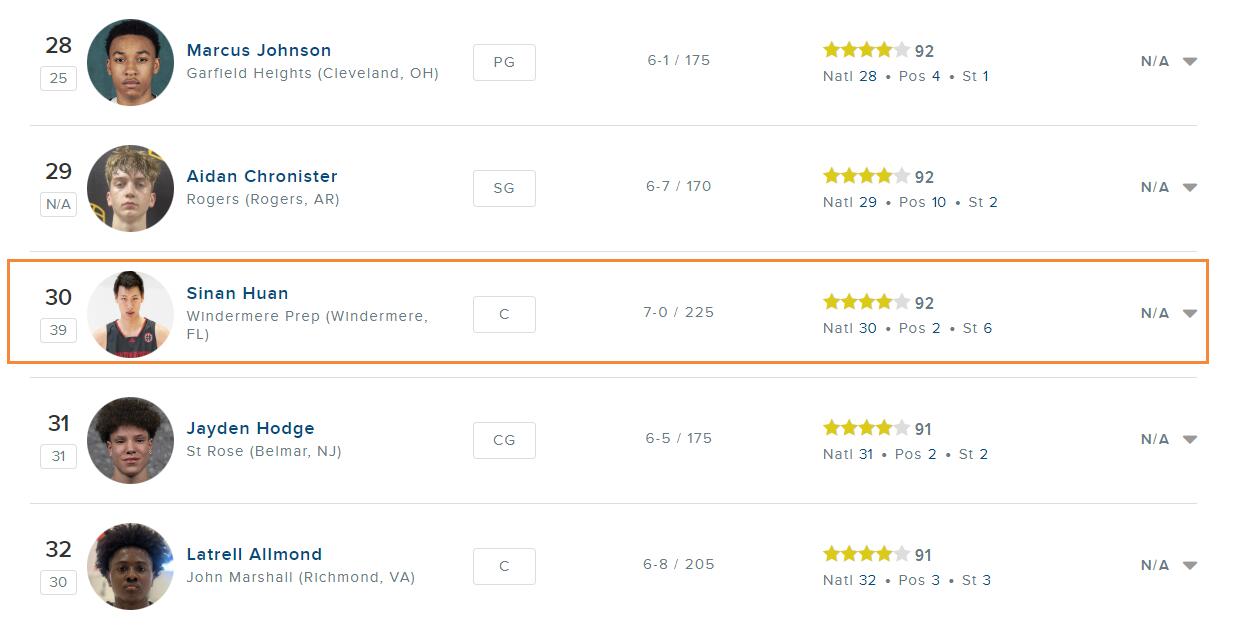This screenshot has height=626, width=1255.
Task: Expand Aidan Chronister's N/A dropdown arrow
Action: (x=1190, y=187)
